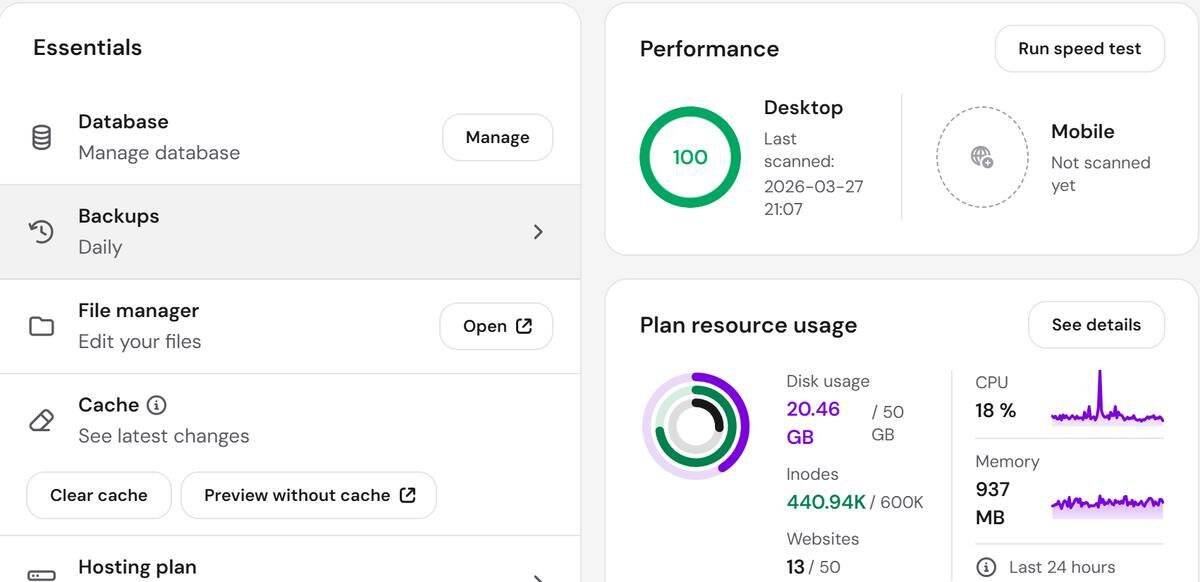Click Clear cache button
The height and width of the screenshot is (582, 1200).
(x=99, y=495)
